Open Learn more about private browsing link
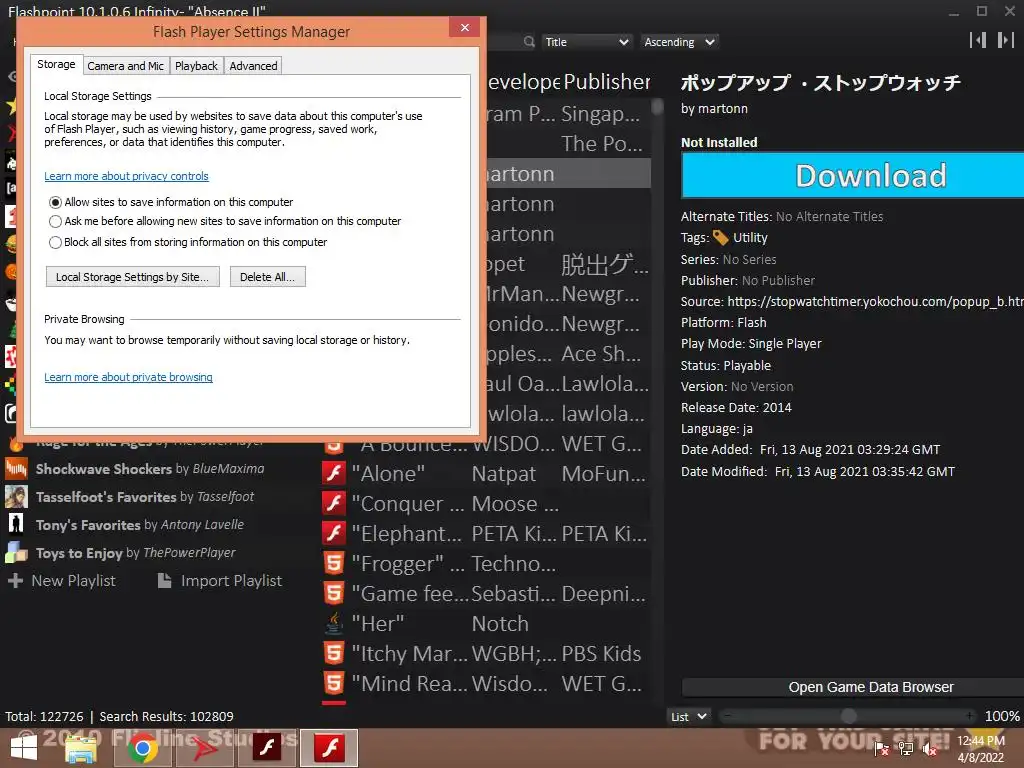The height and width of the screenshot is (768, 1024). point(128,377)
